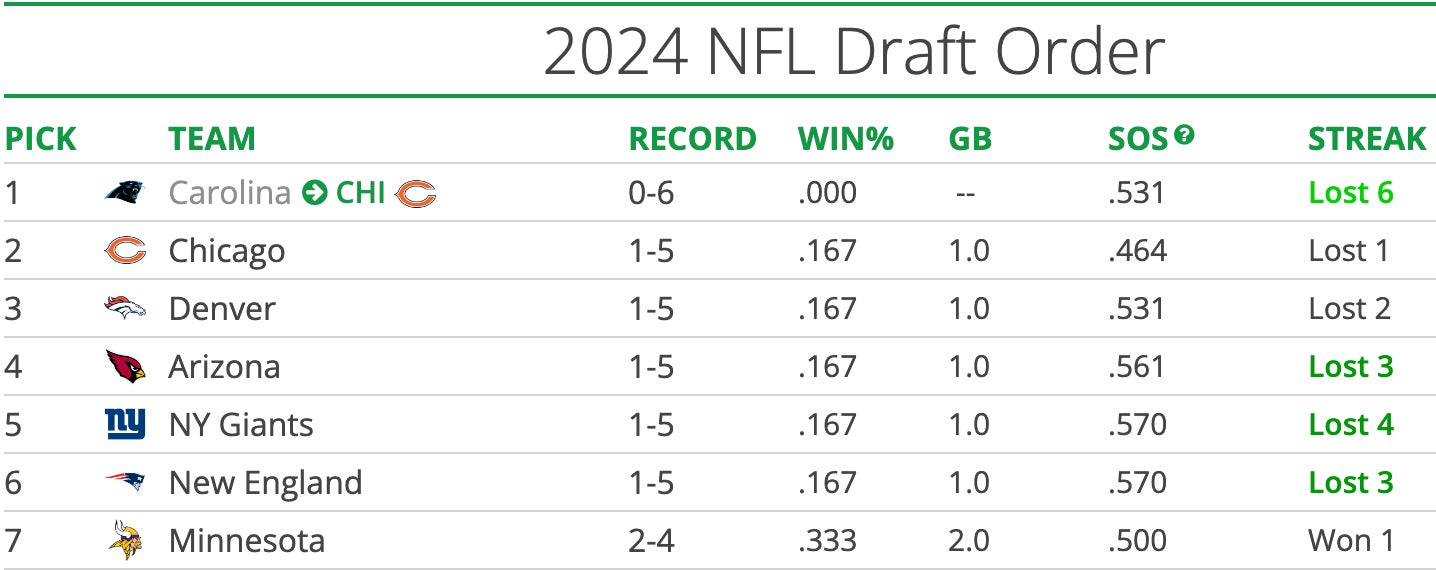Image resolution: width=1436 pixels, height=570 pixels.
Task: Open the Minnesota team link
Action: coord(246,541)
